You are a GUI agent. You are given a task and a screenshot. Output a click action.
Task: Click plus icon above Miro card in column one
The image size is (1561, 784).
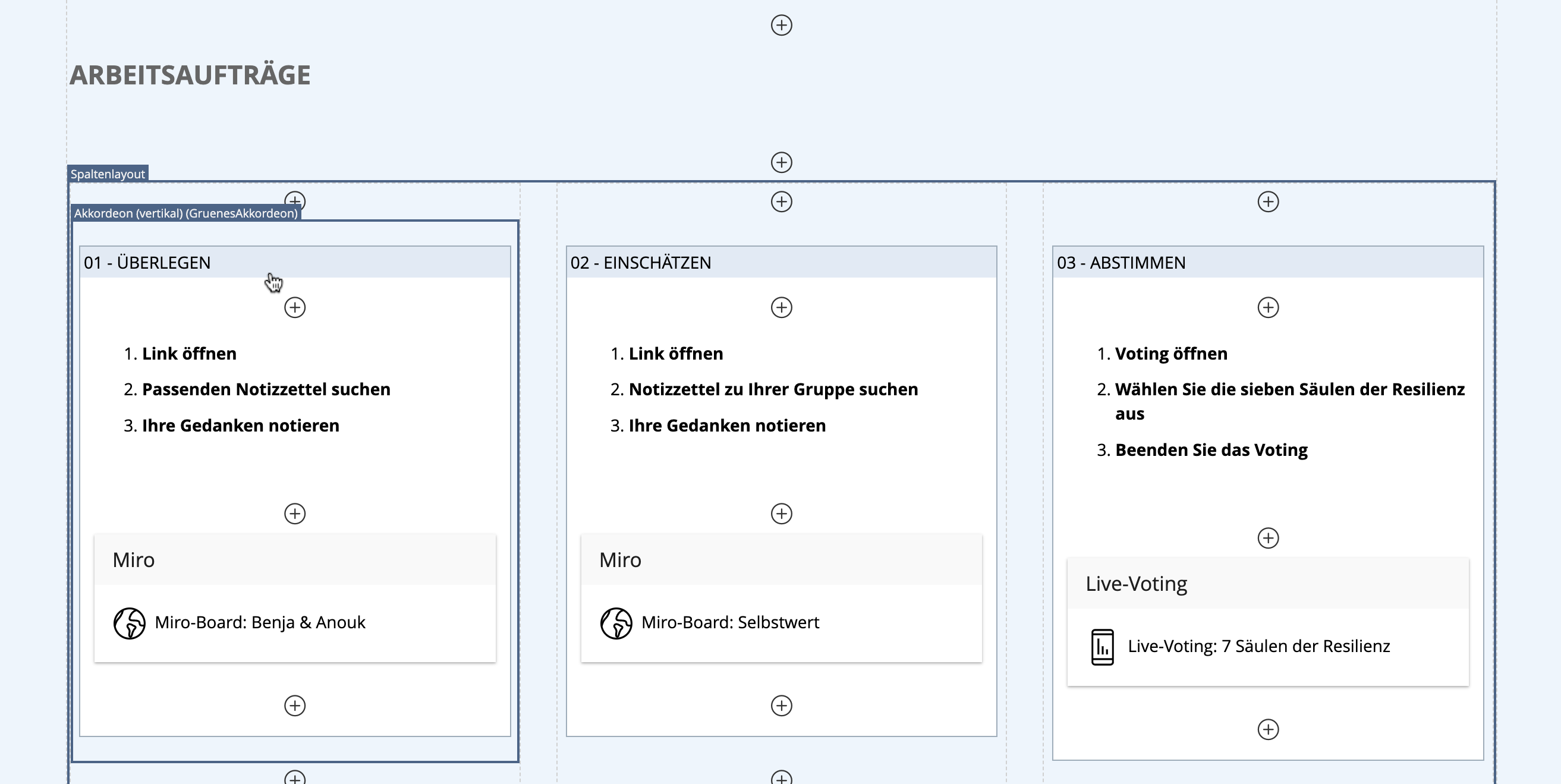(x=294, y=514)
